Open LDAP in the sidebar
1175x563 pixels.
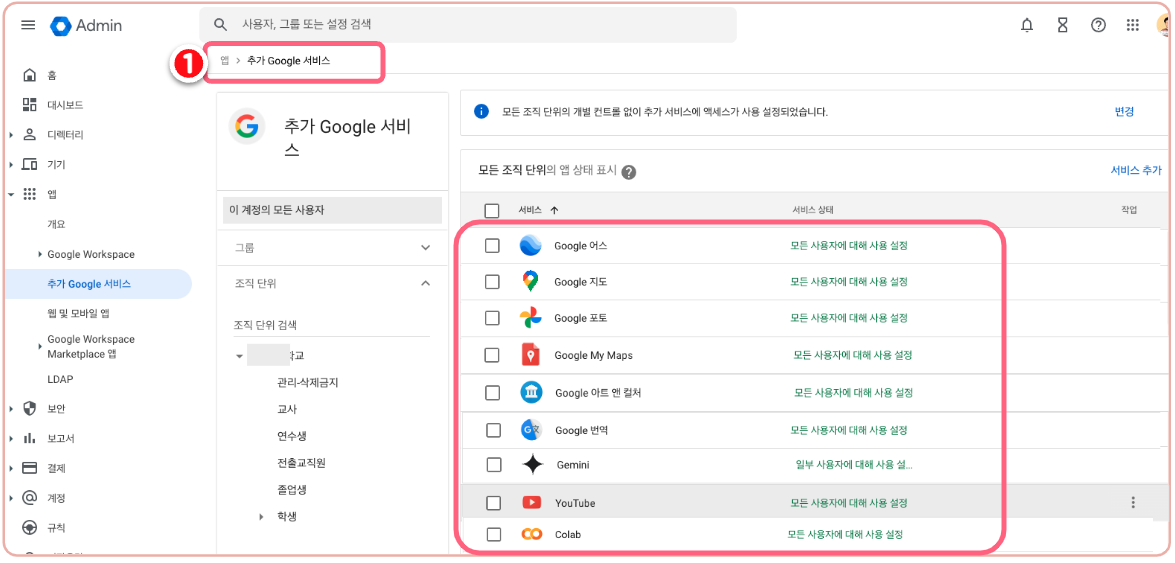(60, 379)
